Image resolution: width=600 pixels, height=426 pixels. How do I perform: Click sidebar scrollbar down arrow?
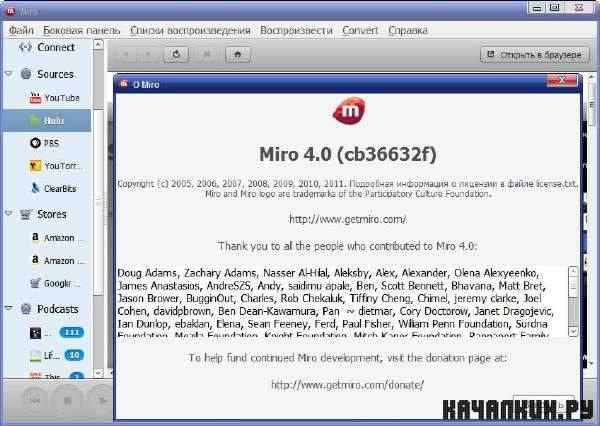pos(98,373)
